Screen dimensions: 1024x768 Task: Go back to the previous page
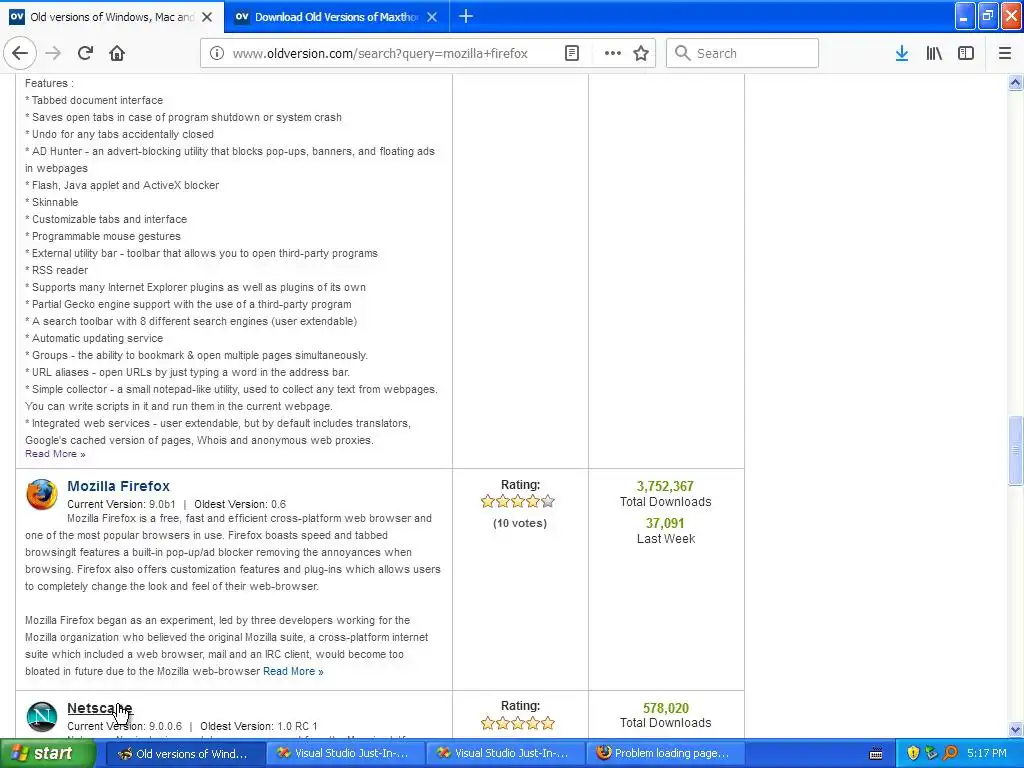[x=20, y=53]
